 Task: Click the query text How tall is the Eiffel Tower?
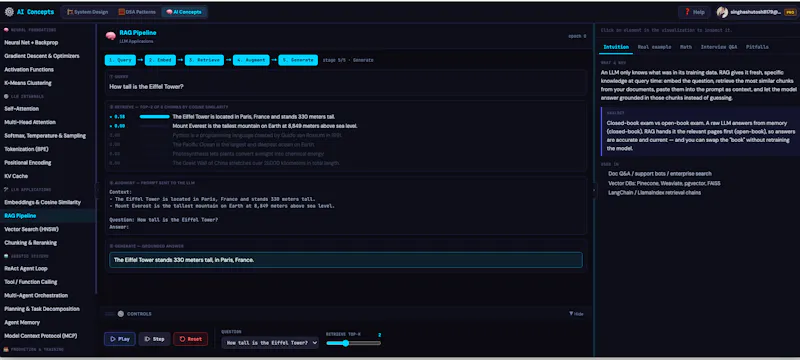coord(146,87)
